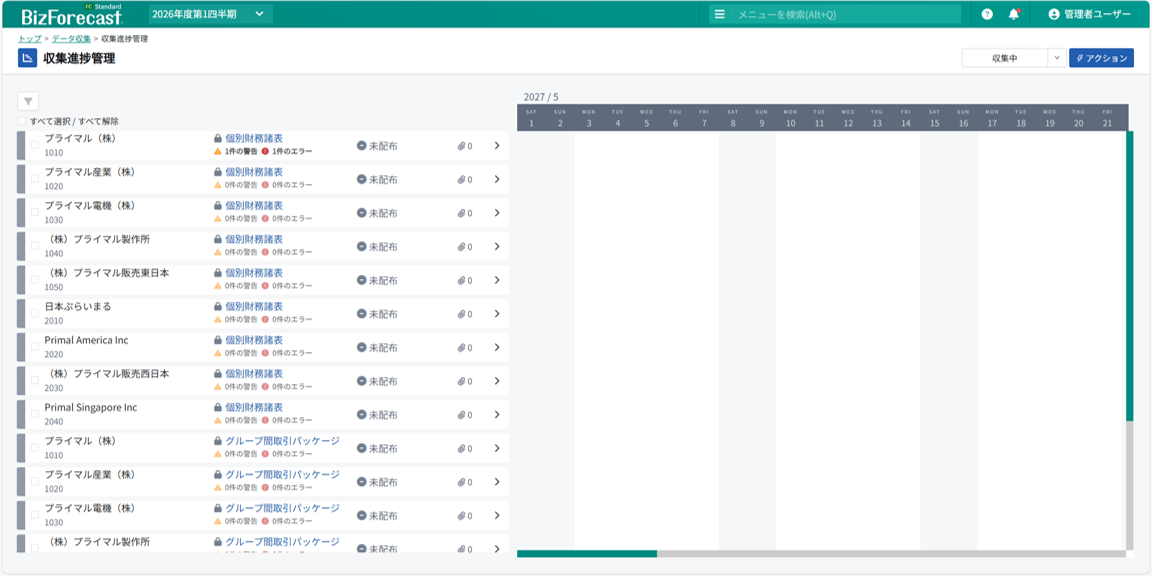Check the box for Primal America Inc

click(x=35, y=347)
